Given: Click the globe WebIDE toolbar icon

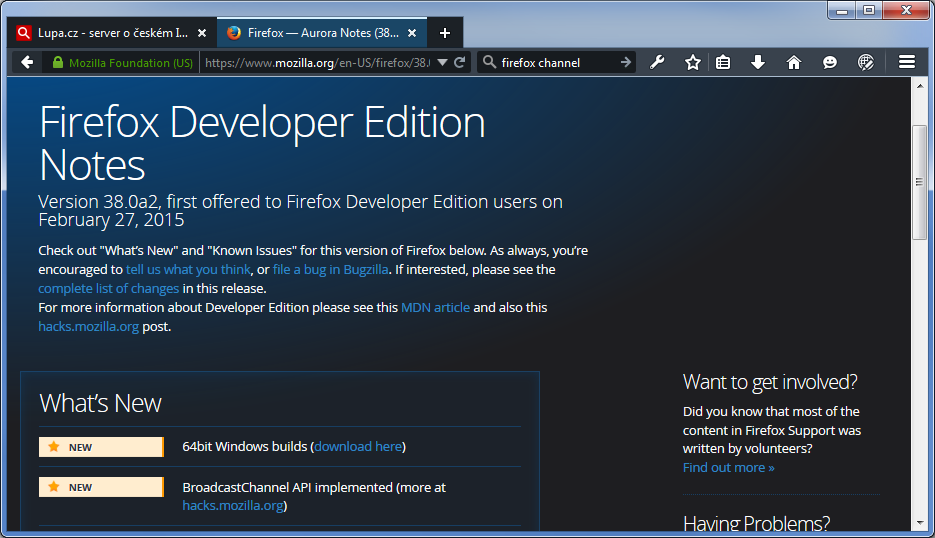Looking at the screenshot, I should (x=865, y=62).
